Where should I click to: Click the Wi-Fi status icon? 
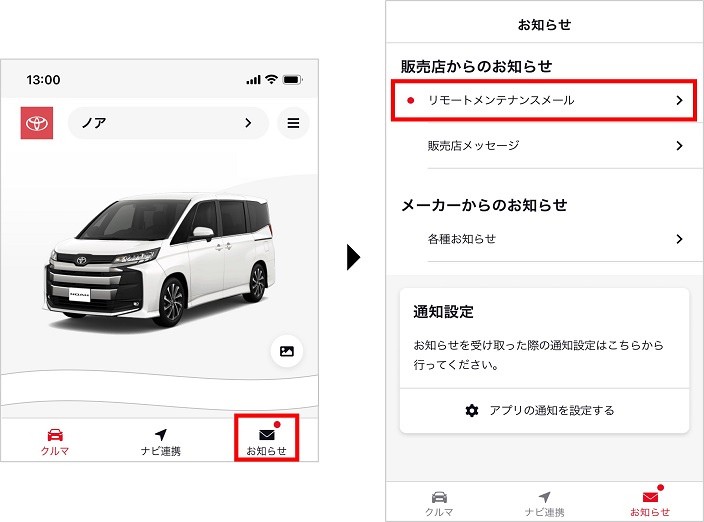click(271, 79)
